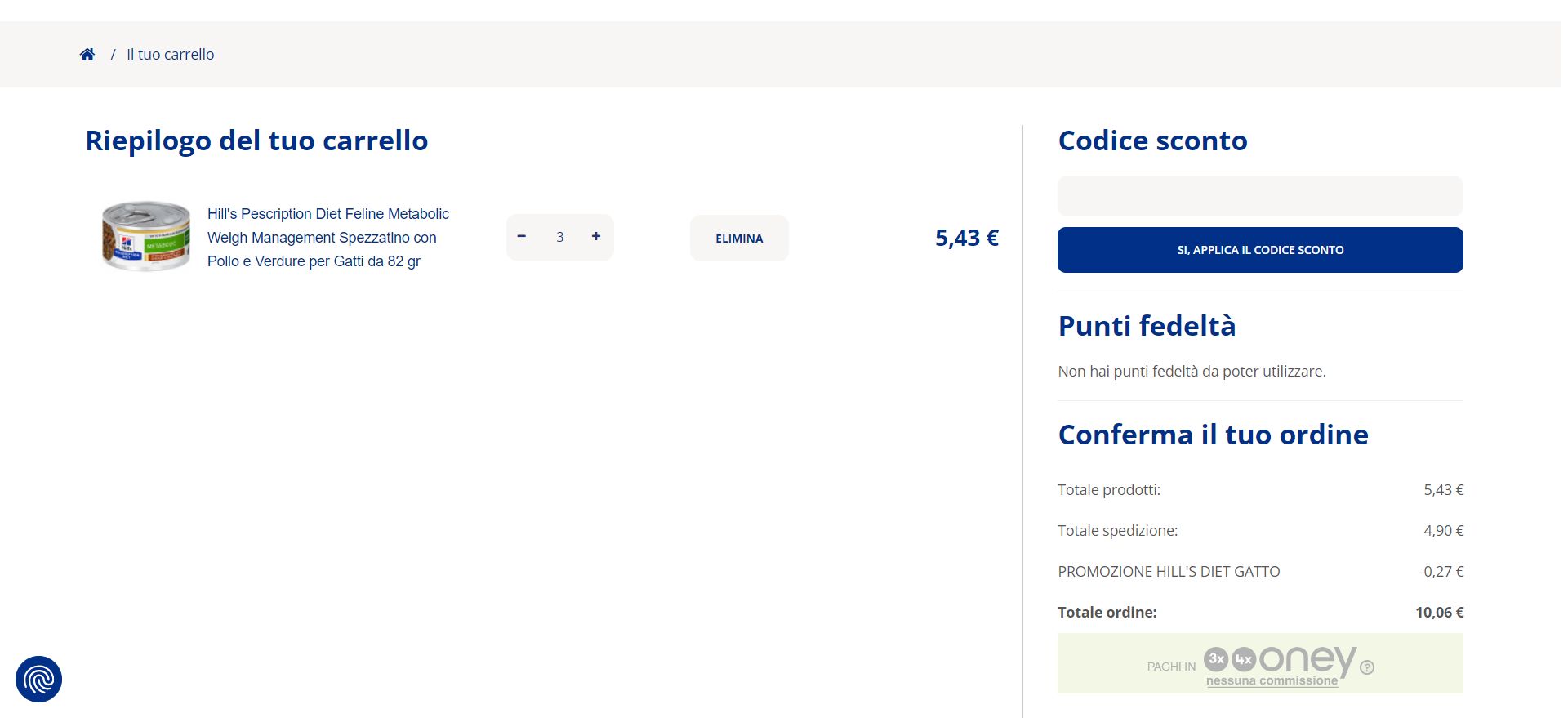Image resolution: width=1568 pixels, height=718 pixels.
Task: Click the Oney question mark help icon
Action: click(1367, 667)
